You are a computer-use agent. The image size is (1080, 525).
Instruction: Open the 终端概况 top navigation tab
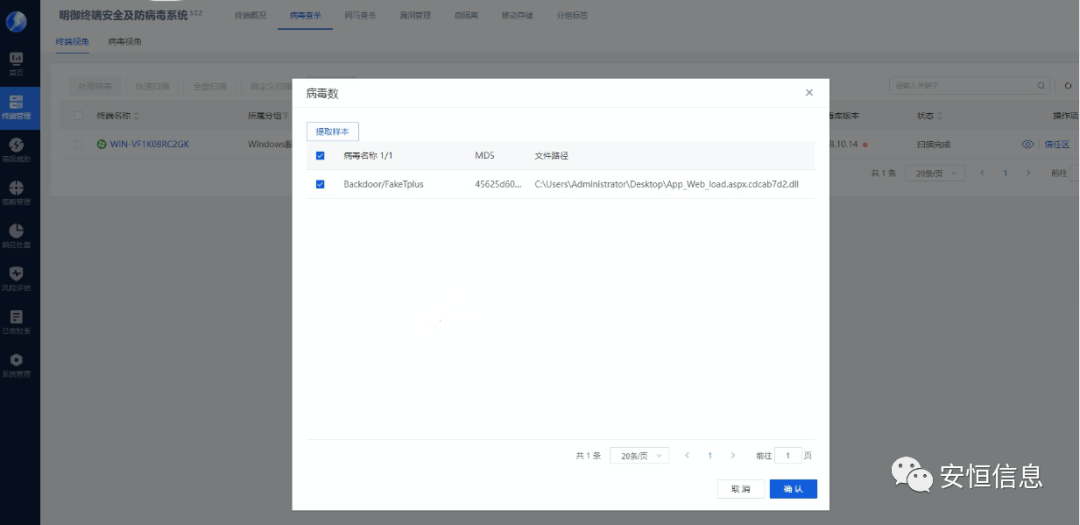point(250,16)
